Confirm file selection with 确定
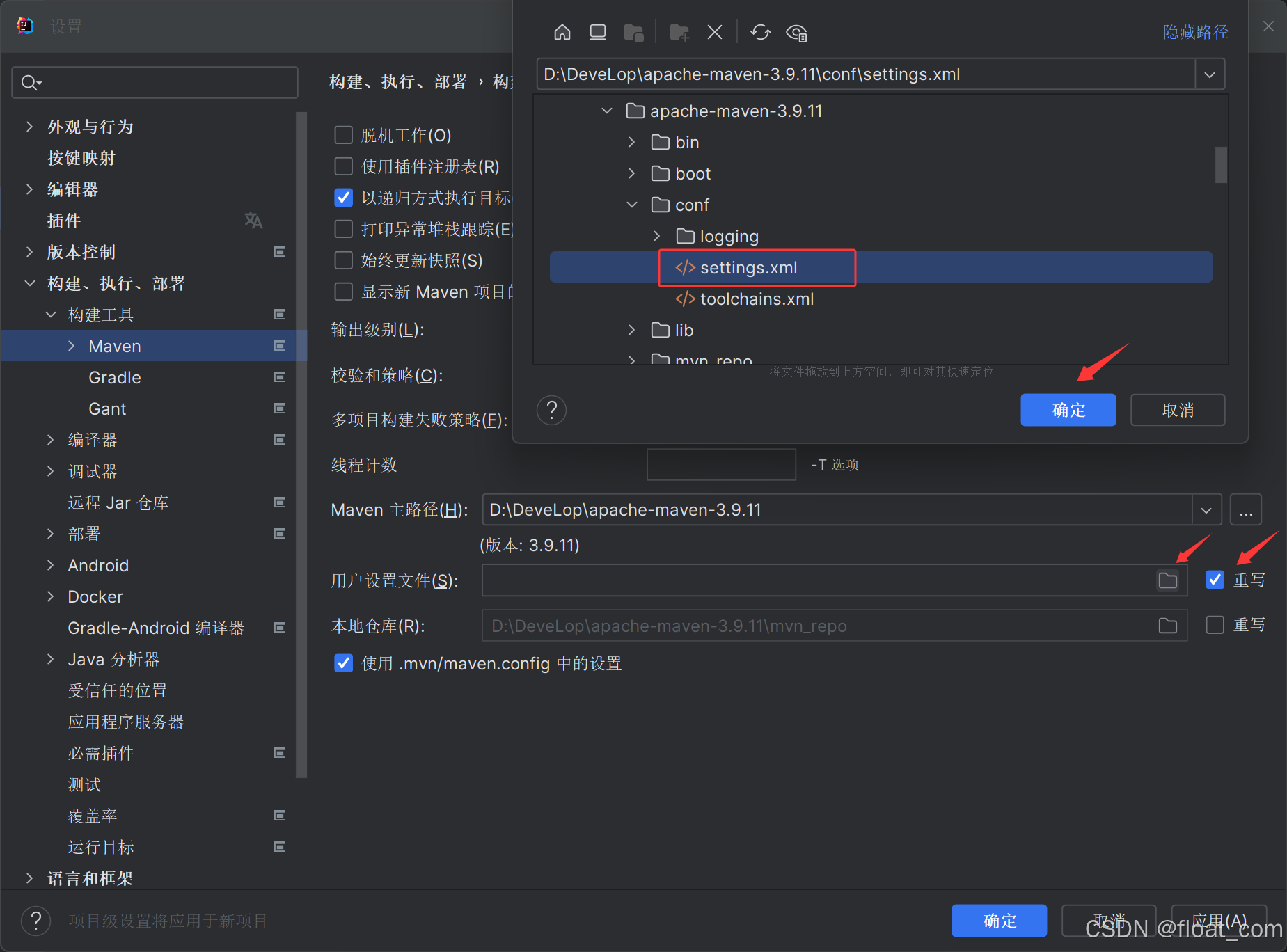This screenshot has width=1287, height=952. 1068,410
